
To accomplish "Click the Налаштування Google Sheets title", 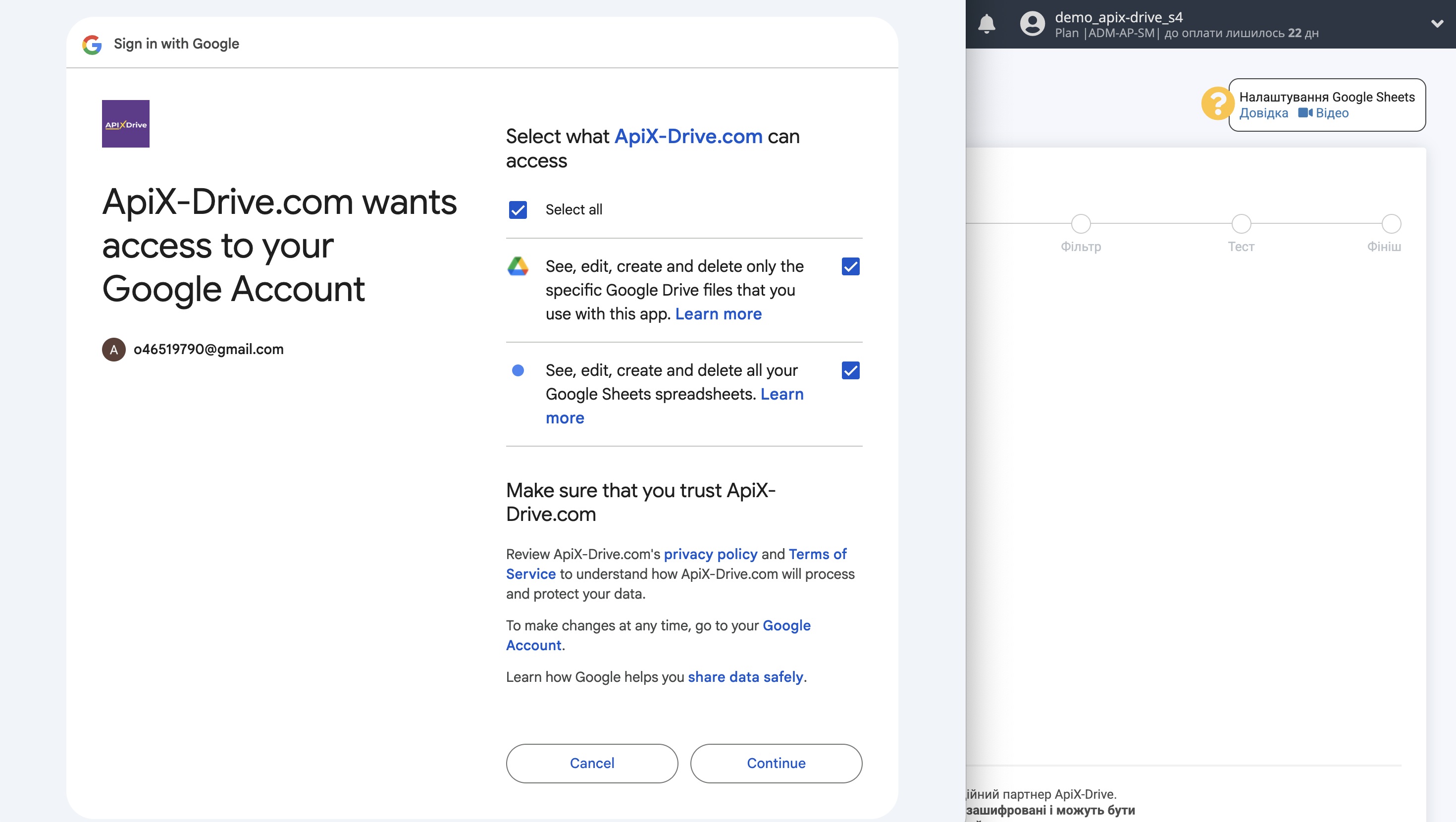I will (1327, 97).
